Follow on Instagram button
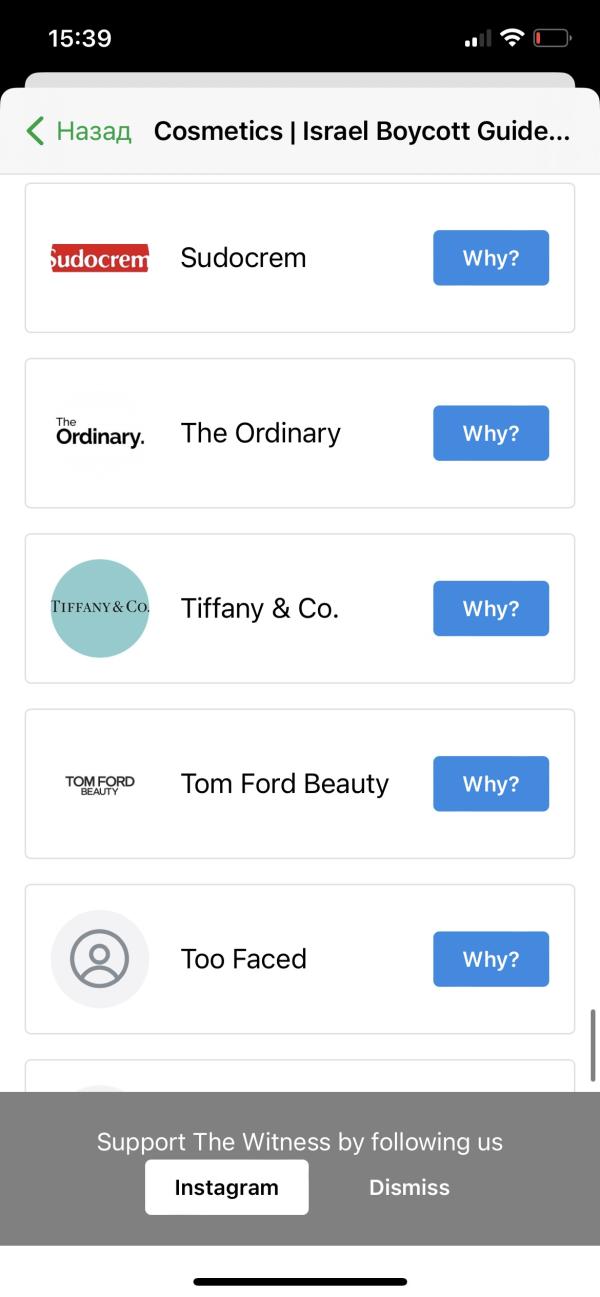The width and height of the screenshot is (600, 1297). click(226, 1187)
